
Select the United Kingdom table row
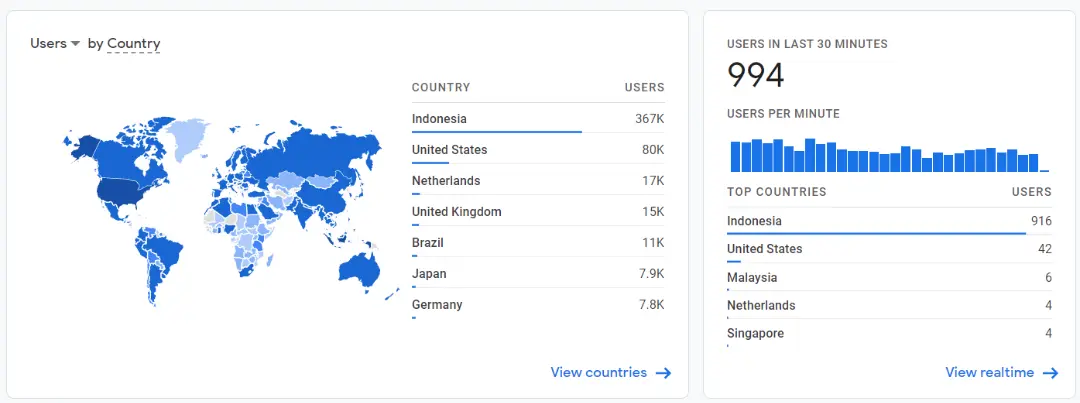[x=538, y=212]
